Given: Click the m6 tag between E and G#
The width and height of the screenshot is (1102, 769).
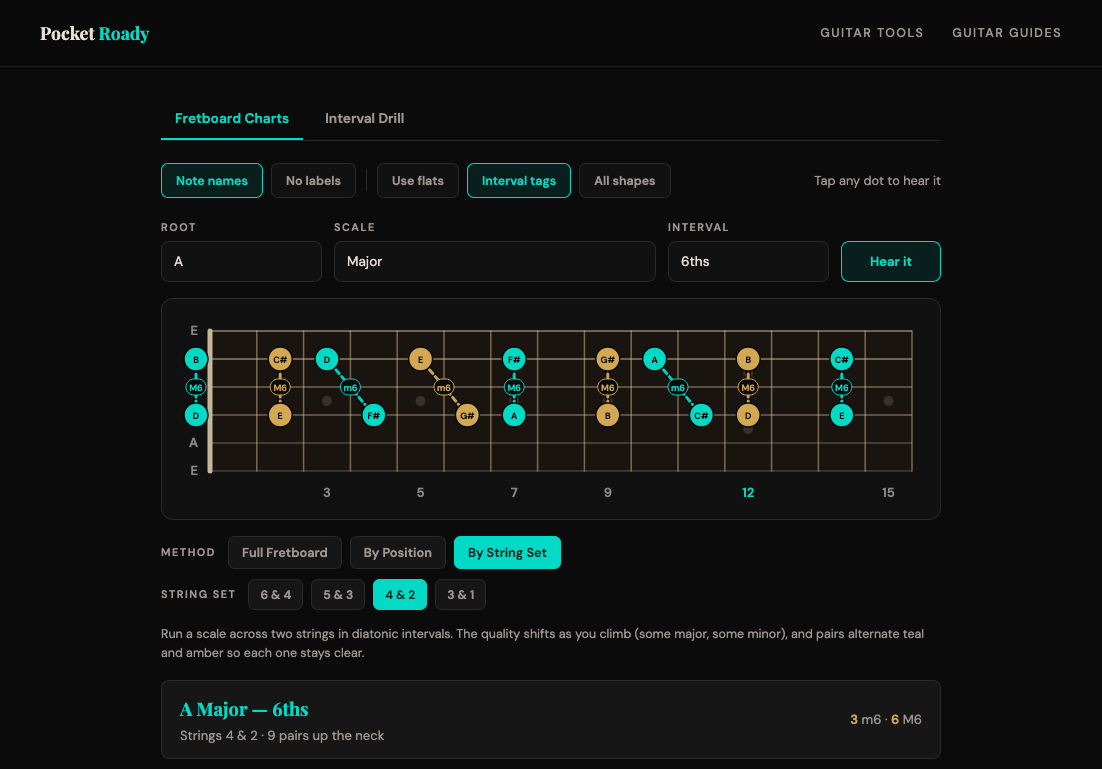Looking at the screenshot, I should [443, 387].
